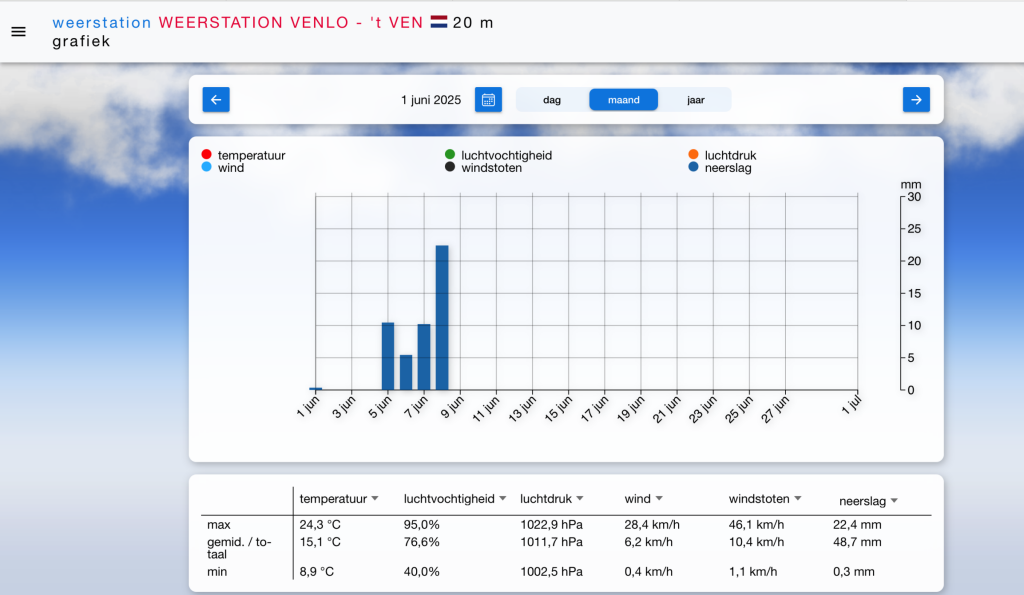Open the hamburger navigation menu
The width and height of the screenshot is (1024, 595).
point(18,32)
